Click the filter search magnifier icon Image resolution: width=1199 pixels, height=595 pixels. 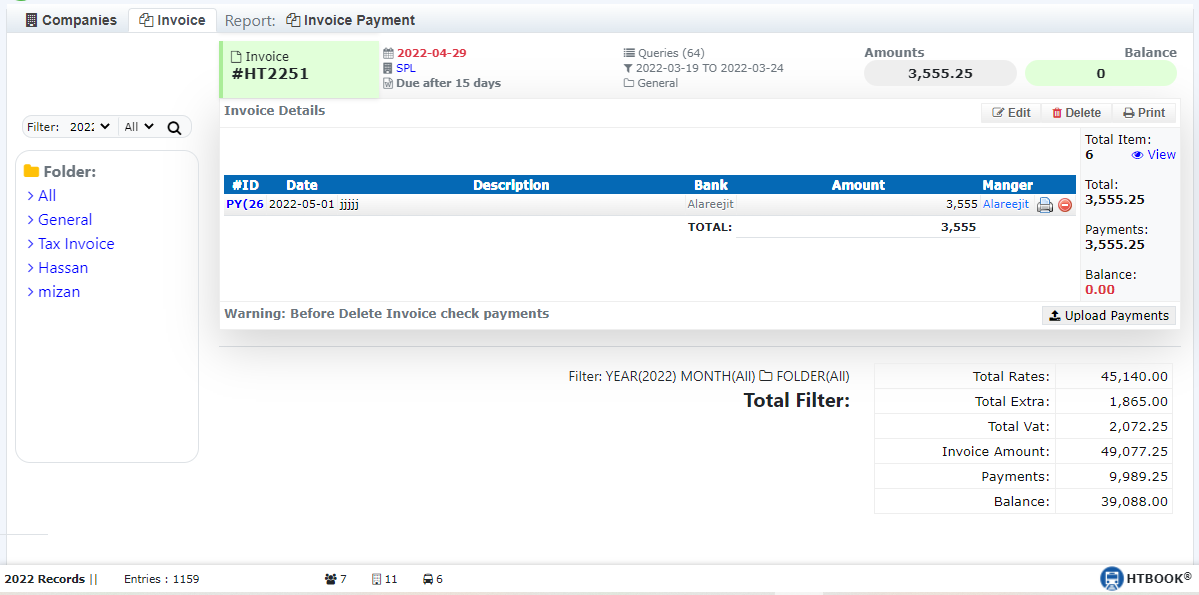[174, 128]
